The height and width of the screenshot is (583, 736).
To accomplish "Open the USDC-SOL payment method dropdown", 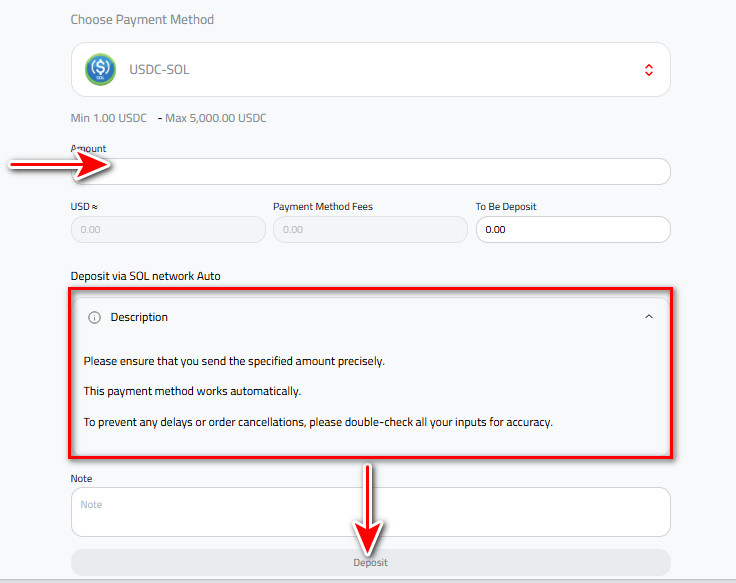I will click(x=370, y=69).
